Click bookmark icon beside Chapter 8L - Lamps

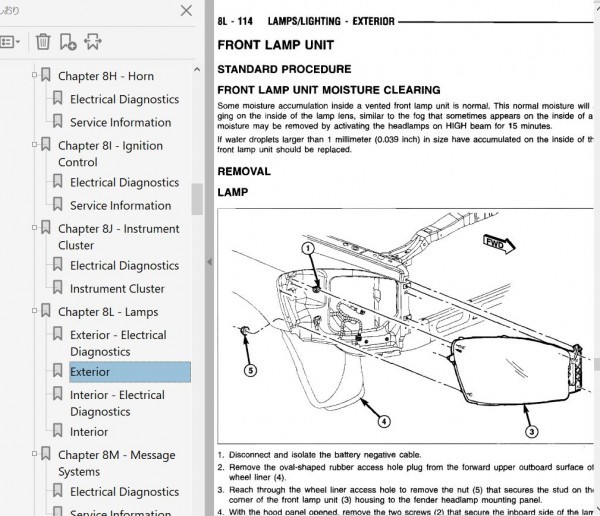[x=46, y=310]
